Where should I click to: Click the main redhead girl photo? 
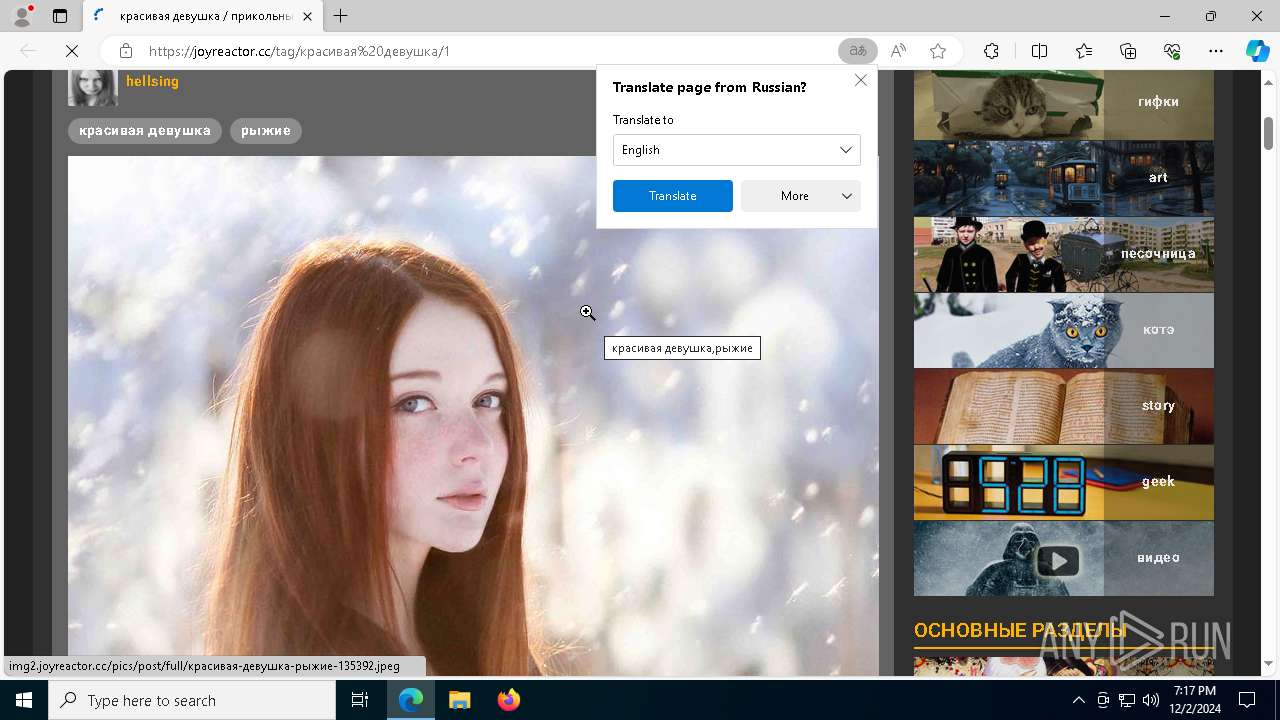pos(473,416)
